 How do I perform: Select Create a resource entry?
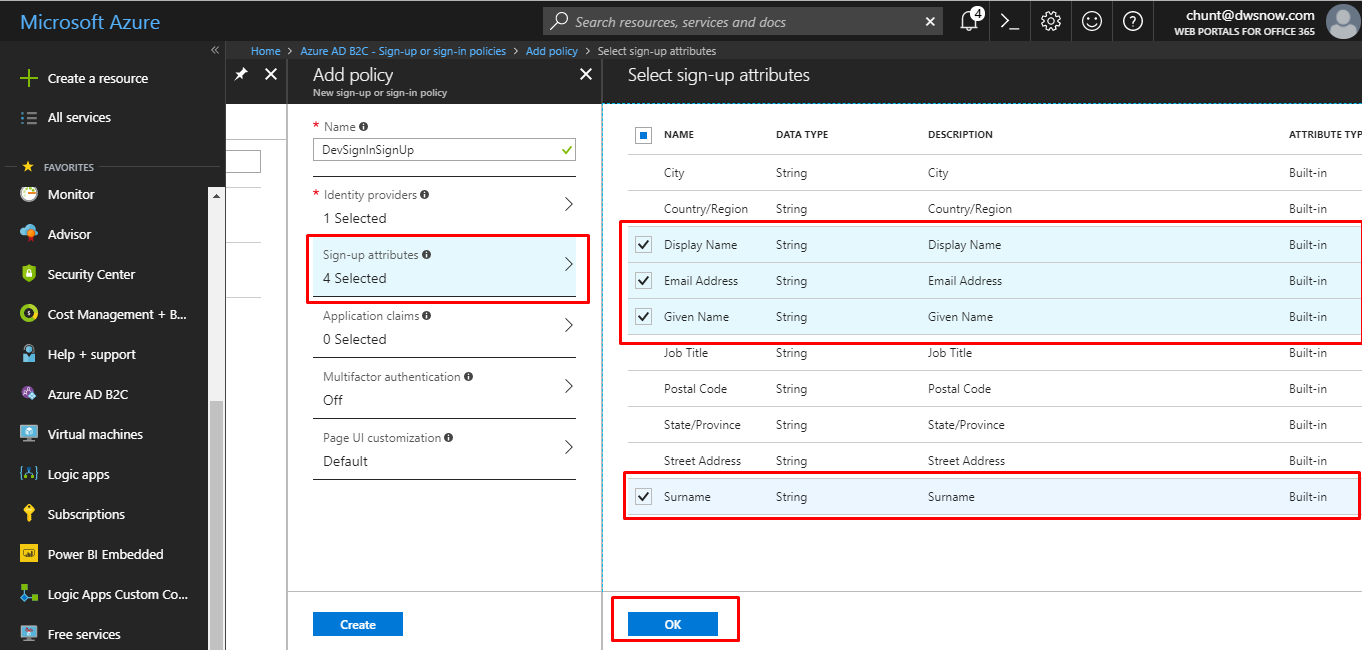pyautogui.click(x=98, y=78)
